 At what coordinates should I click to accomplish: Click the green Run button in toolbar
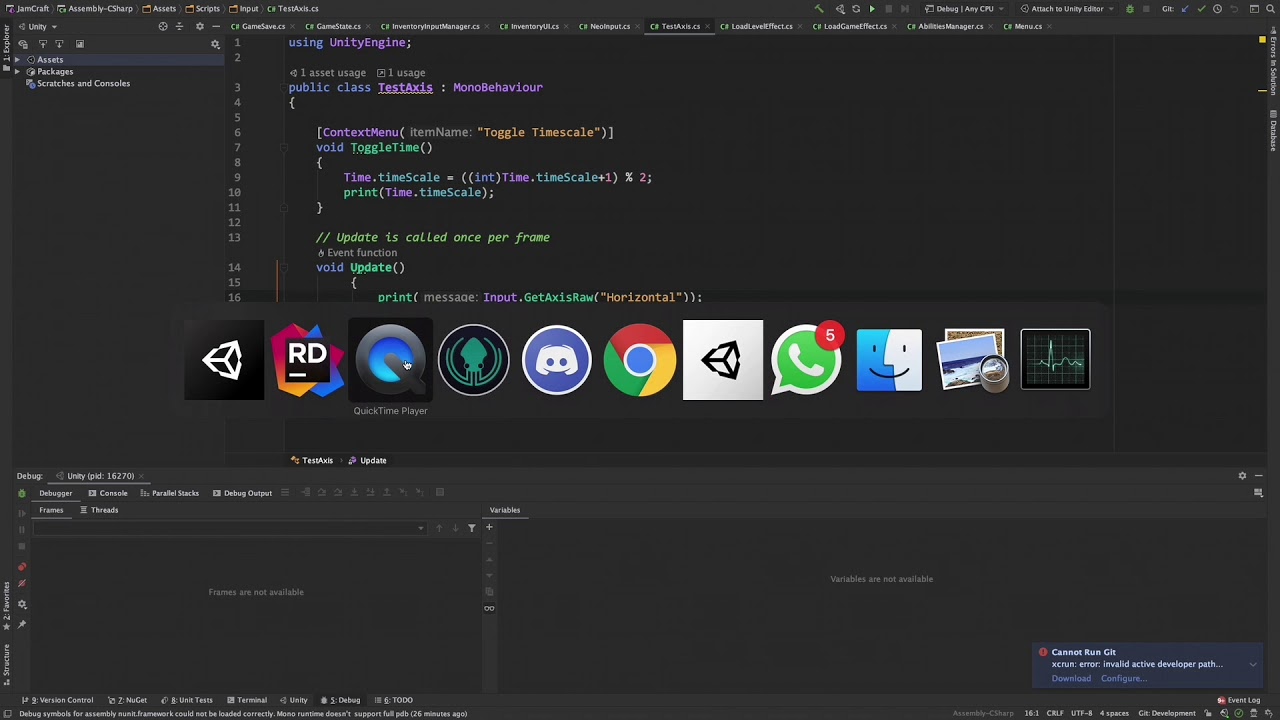pyautogui.click(x=872, y=9)
